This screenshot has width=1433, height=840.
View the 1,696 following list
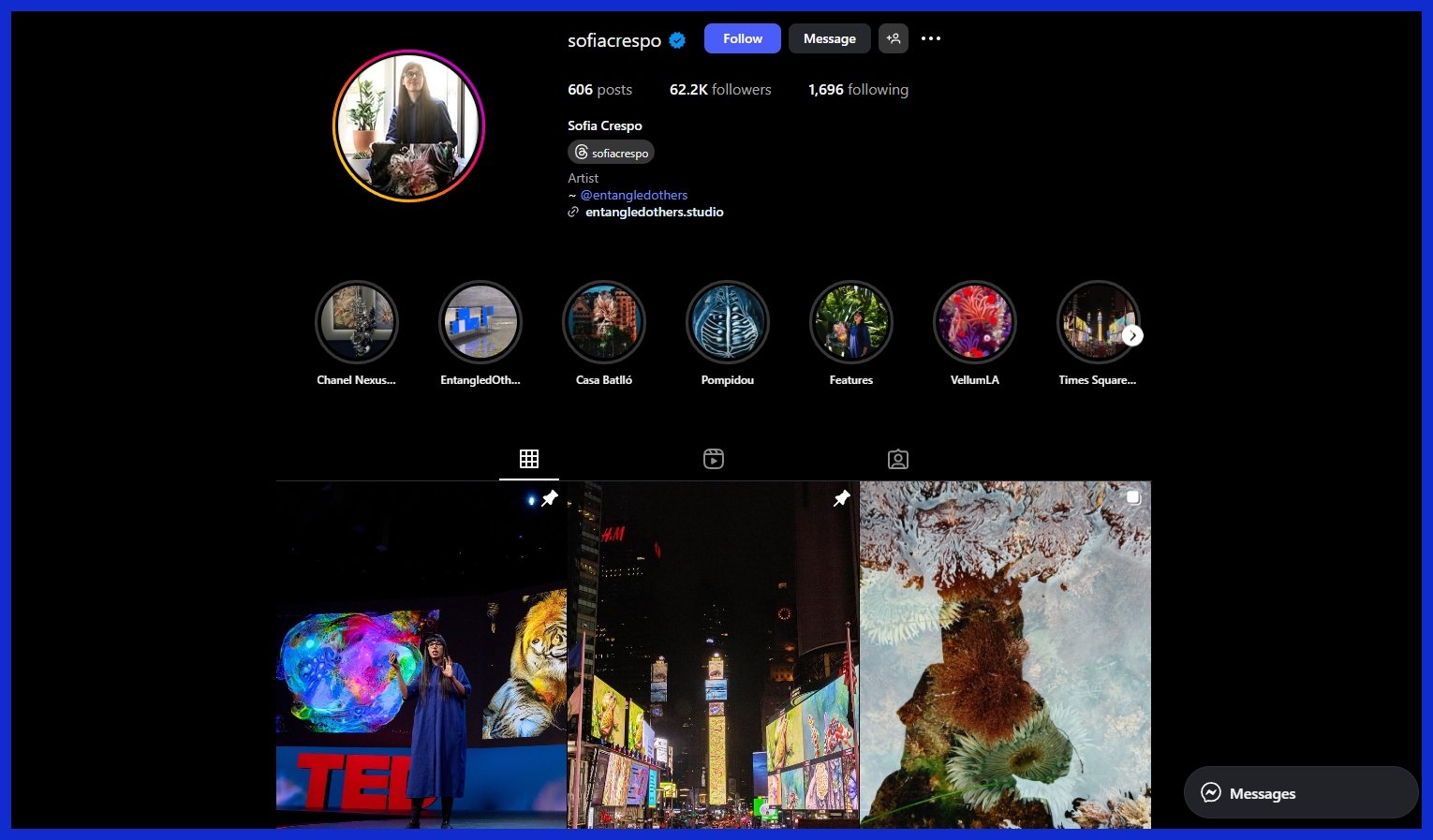[858, 90]
